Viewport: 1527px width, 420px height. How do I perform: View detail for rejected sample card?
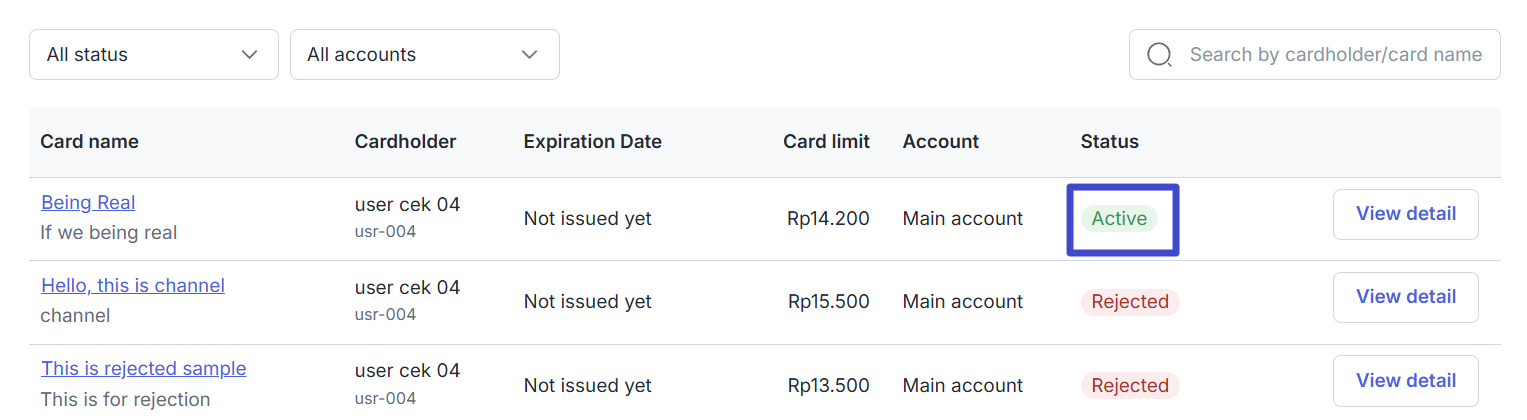click(1406, 380)
